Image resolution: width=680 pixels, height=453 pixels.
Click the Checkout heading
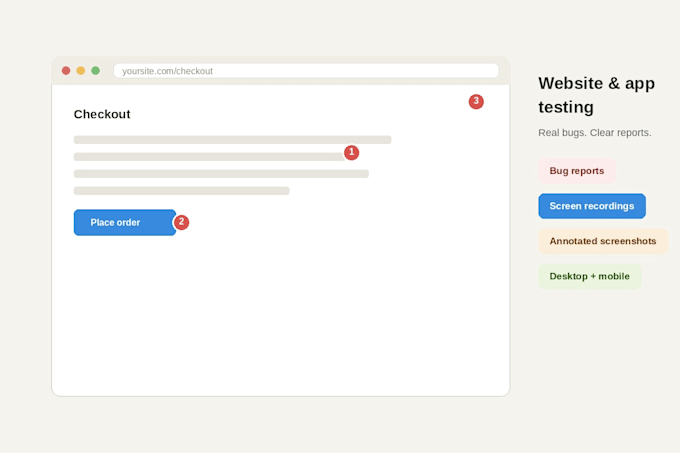pyautogui.click(x=102, y=114)
